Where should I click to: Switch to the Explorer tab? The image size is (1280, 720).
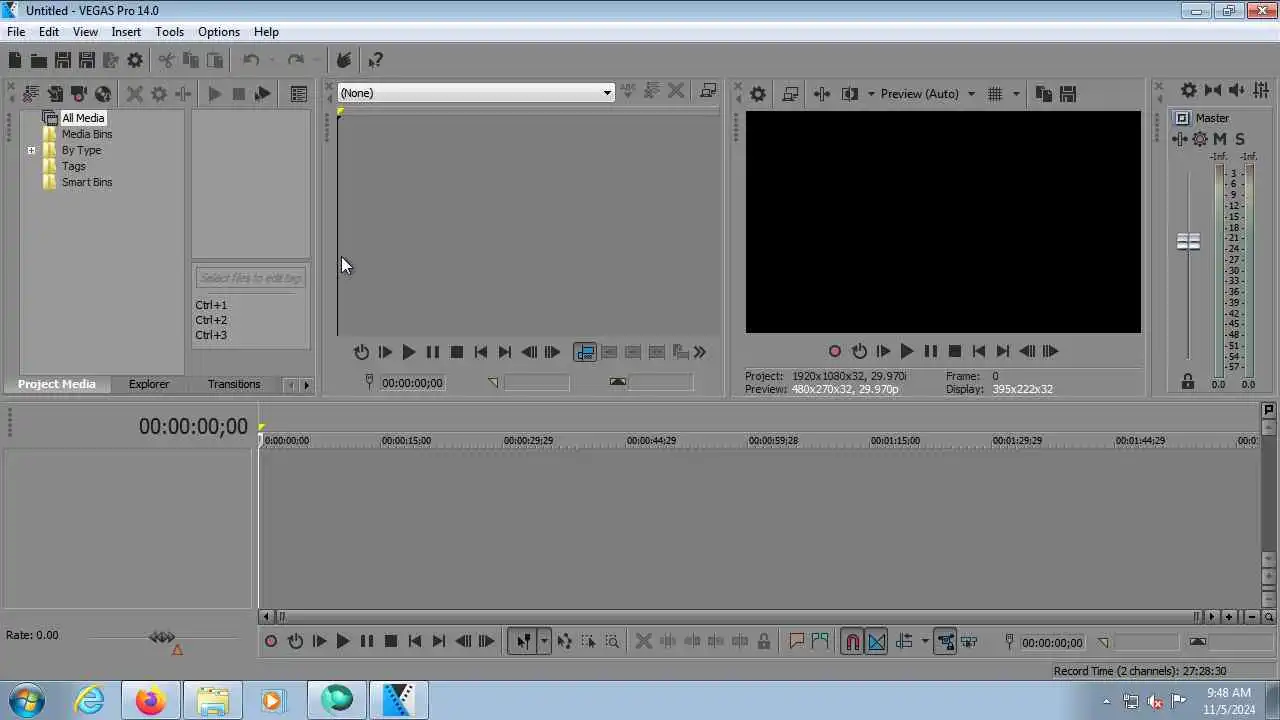click(x=149, y=384)
